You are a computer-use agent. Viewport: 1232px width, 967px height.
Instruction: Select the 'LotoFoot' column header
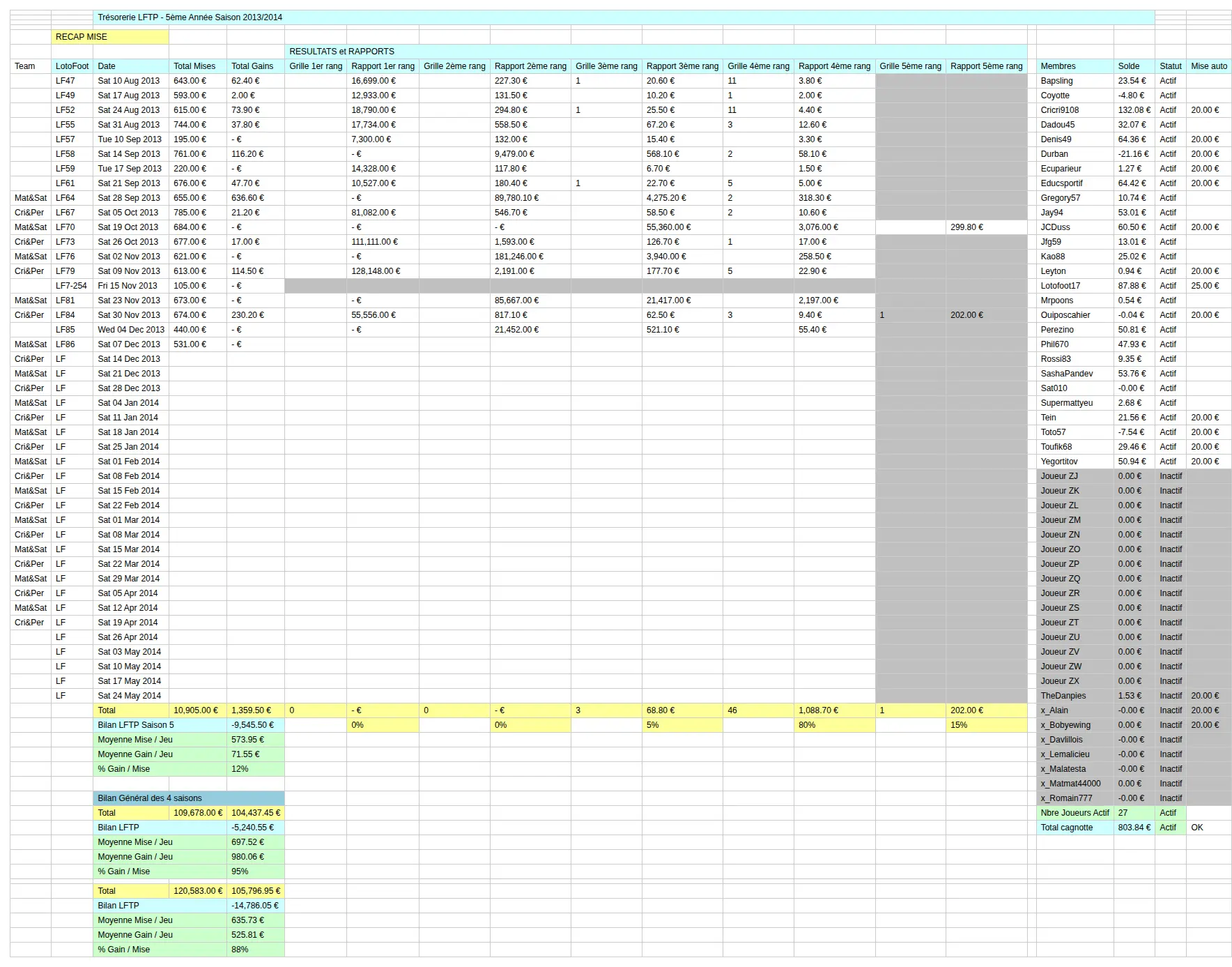pos(72,66)
